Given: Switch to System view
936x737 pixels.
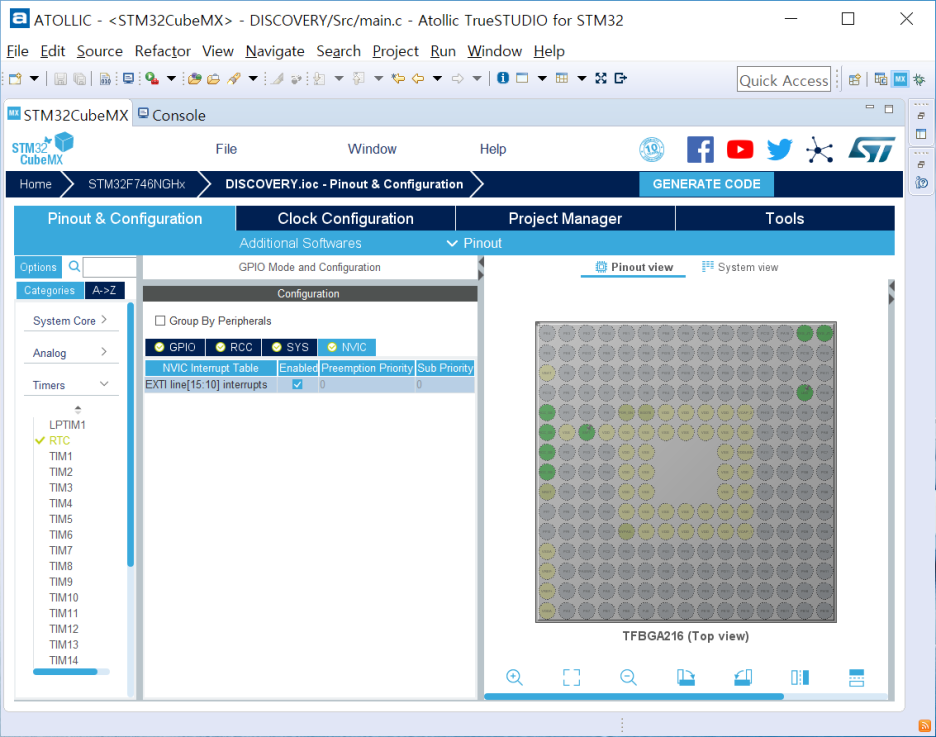Looking at the screenshot, I should point(740,267).
